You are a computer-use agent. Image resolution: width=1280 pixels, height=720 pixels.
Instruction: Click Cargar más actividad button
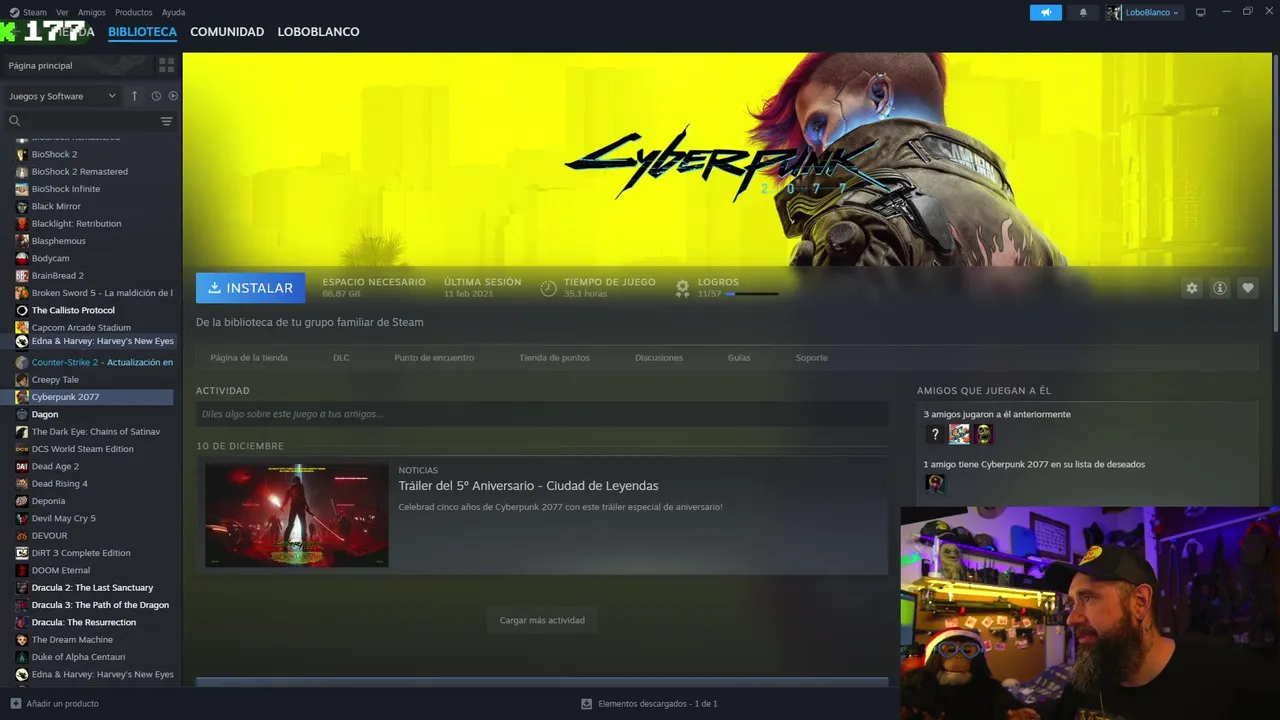pos(542,620)
